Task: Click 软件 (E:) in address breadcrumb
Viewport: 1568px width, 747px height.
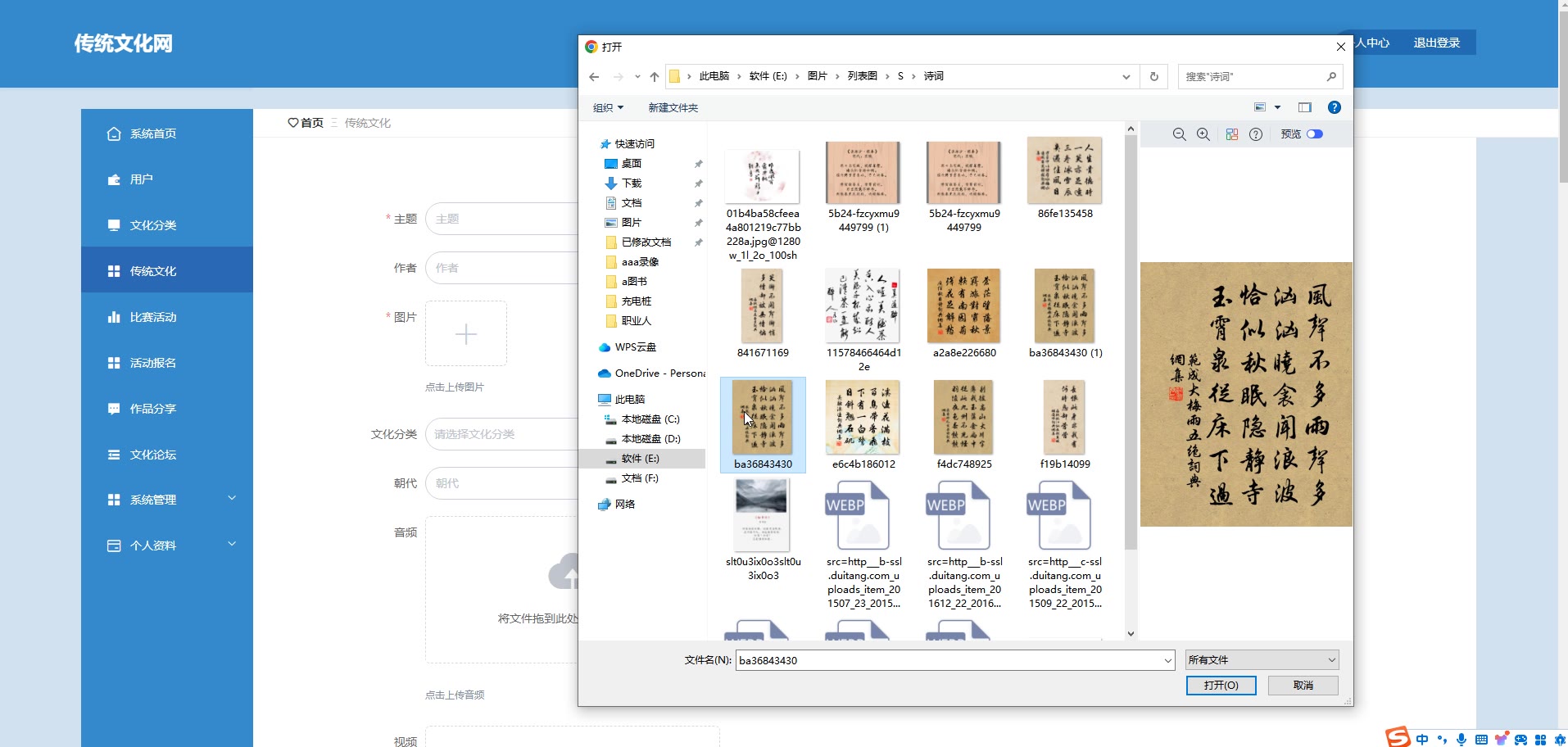Action: coord(768,76)
